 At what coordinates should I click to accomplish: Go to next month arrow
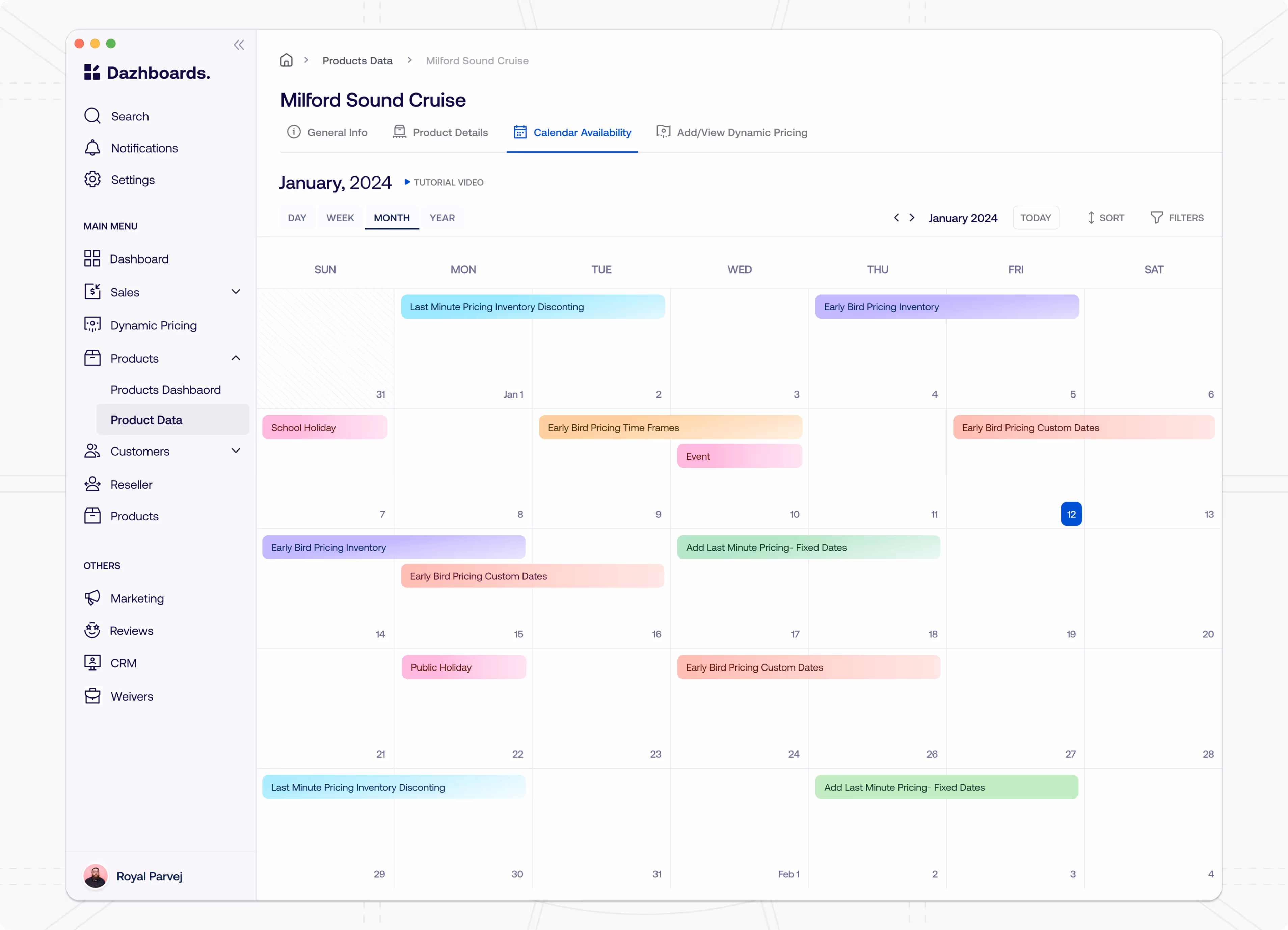pyautogui.click(x=912, y=218)
